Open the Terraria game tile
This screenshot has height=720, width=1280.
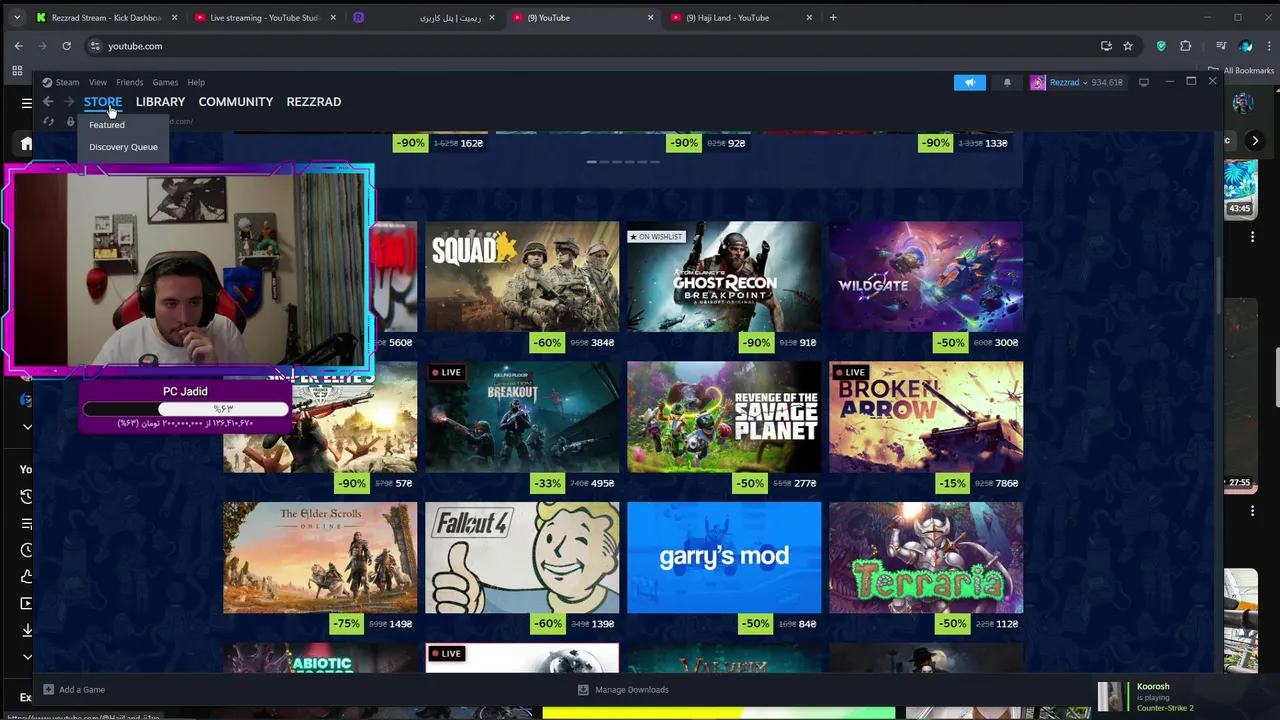click(926, 557)
